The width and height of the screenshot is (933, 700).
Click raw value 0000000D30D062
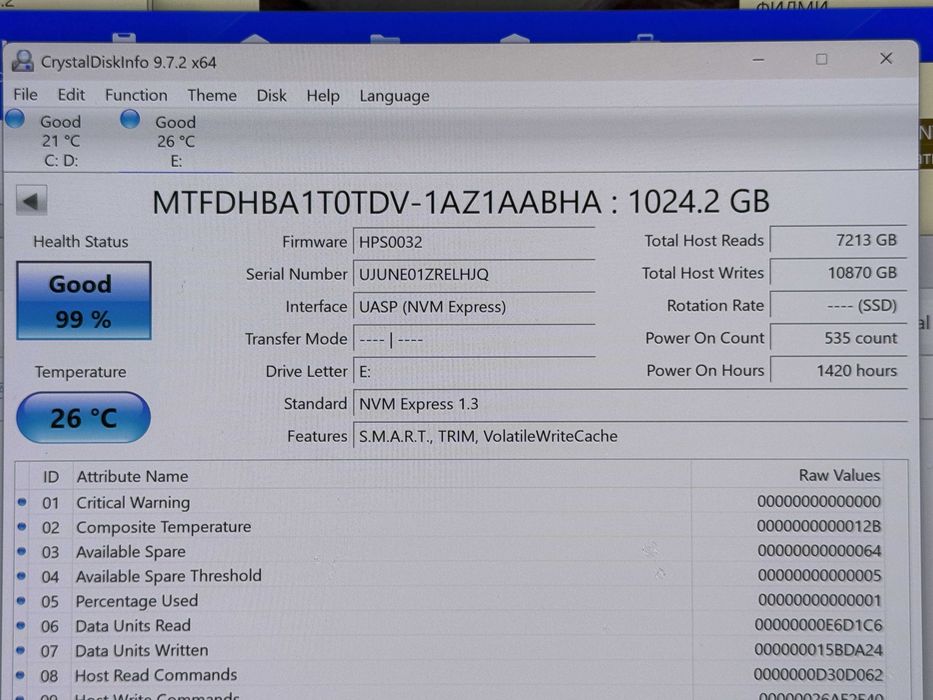(819, 674)
